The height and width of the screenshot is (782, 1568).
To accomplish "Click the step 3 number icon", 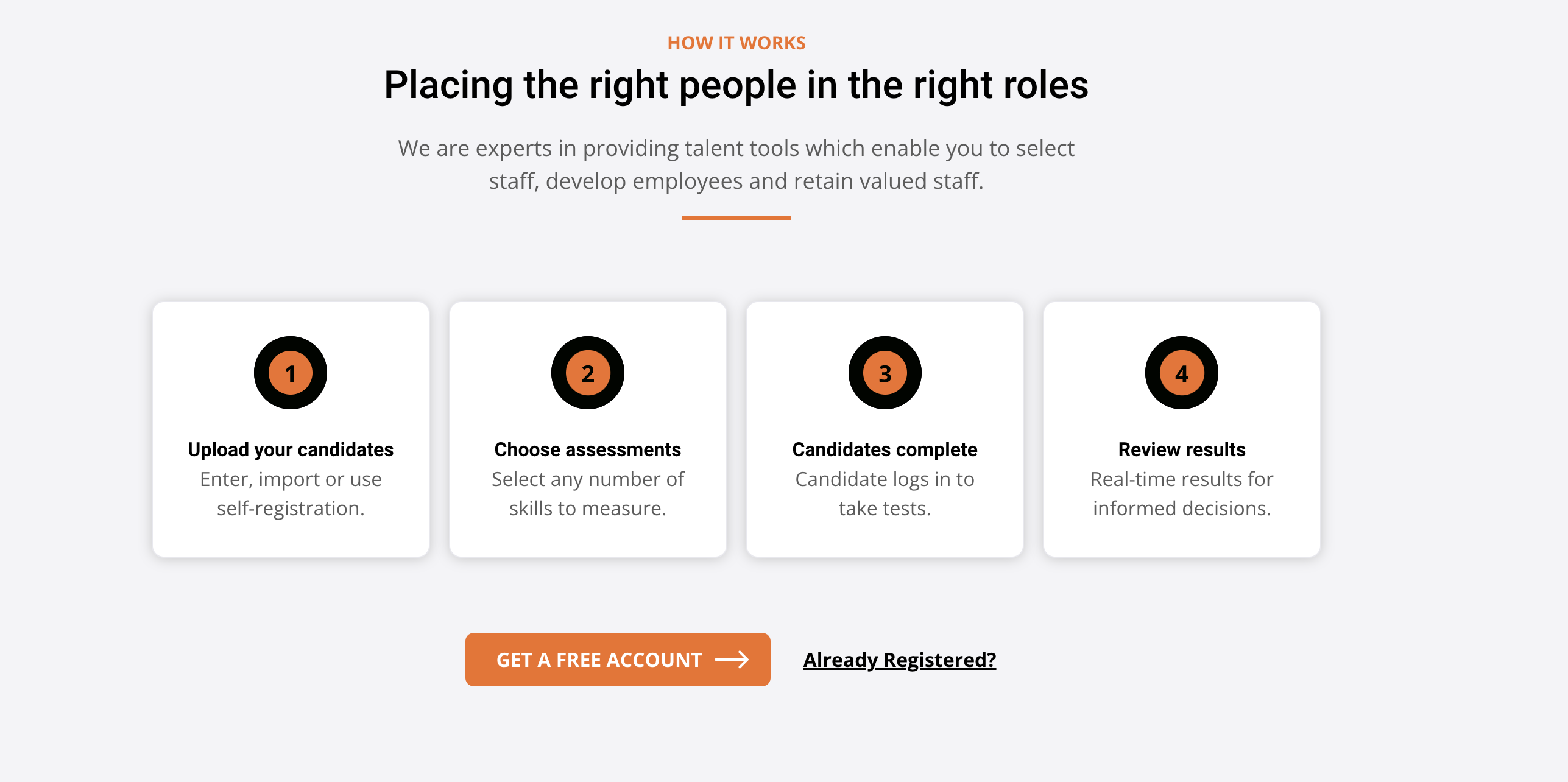I will coord(885,373).
